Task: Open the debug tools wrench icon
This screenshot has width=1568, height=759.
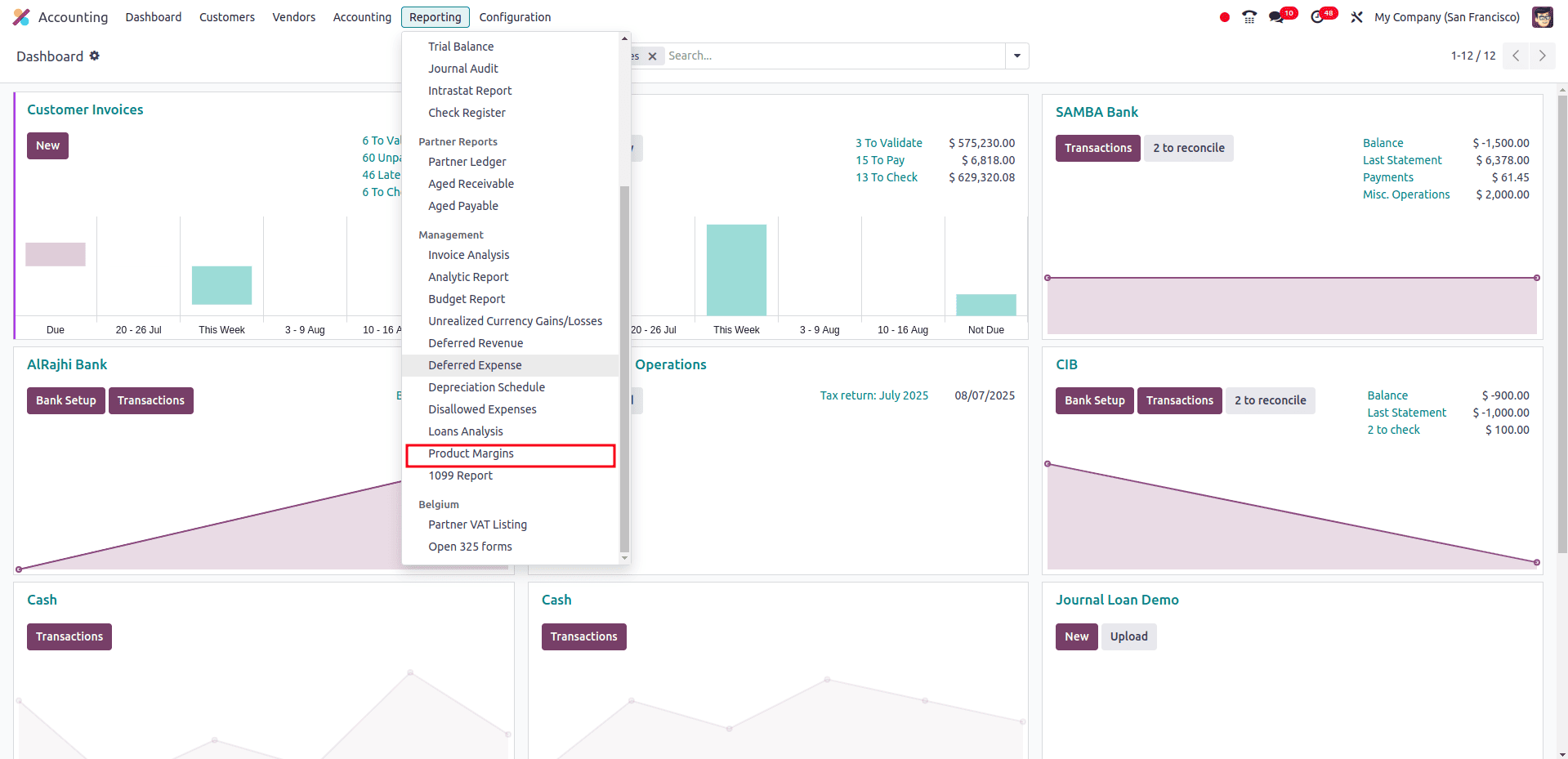Action: 1356,17
